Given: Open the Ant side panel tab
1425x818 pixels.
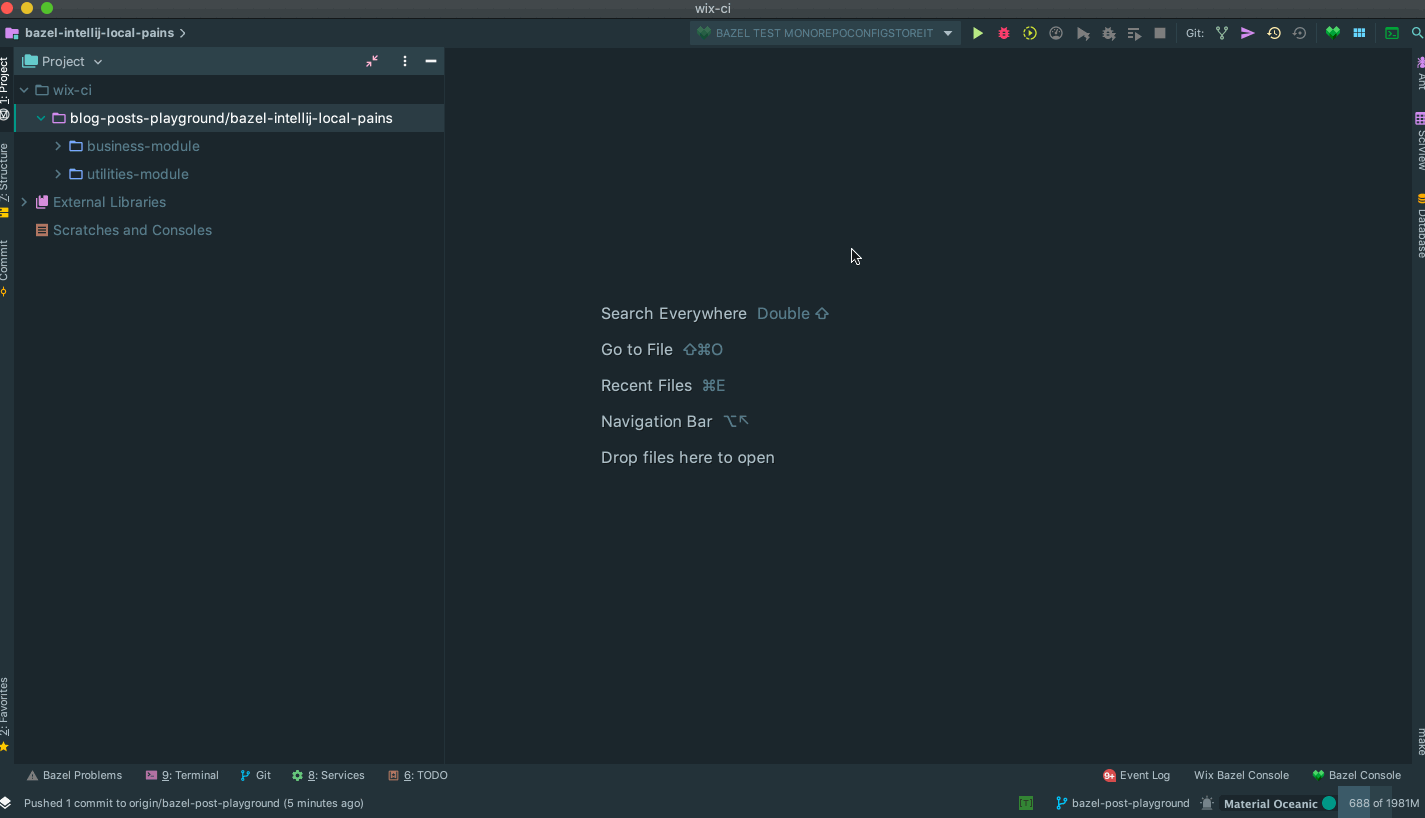Looking at the screenshot, I should pyautogui.click(x=1419, y=73).
